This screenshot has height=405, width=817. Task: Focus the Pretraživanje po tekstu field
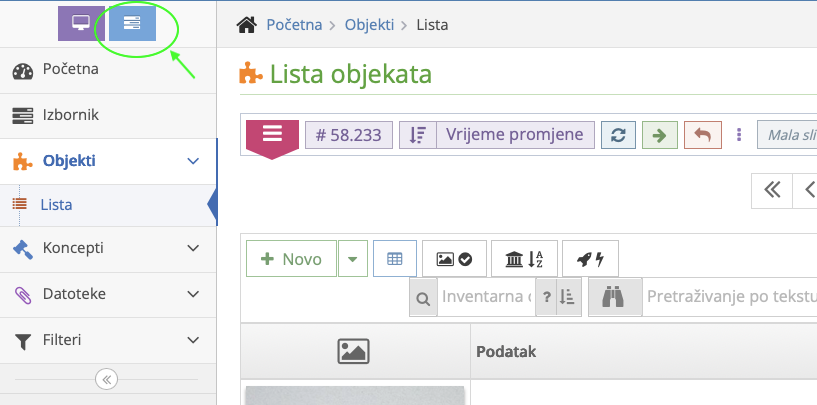(x=729, y=297)
